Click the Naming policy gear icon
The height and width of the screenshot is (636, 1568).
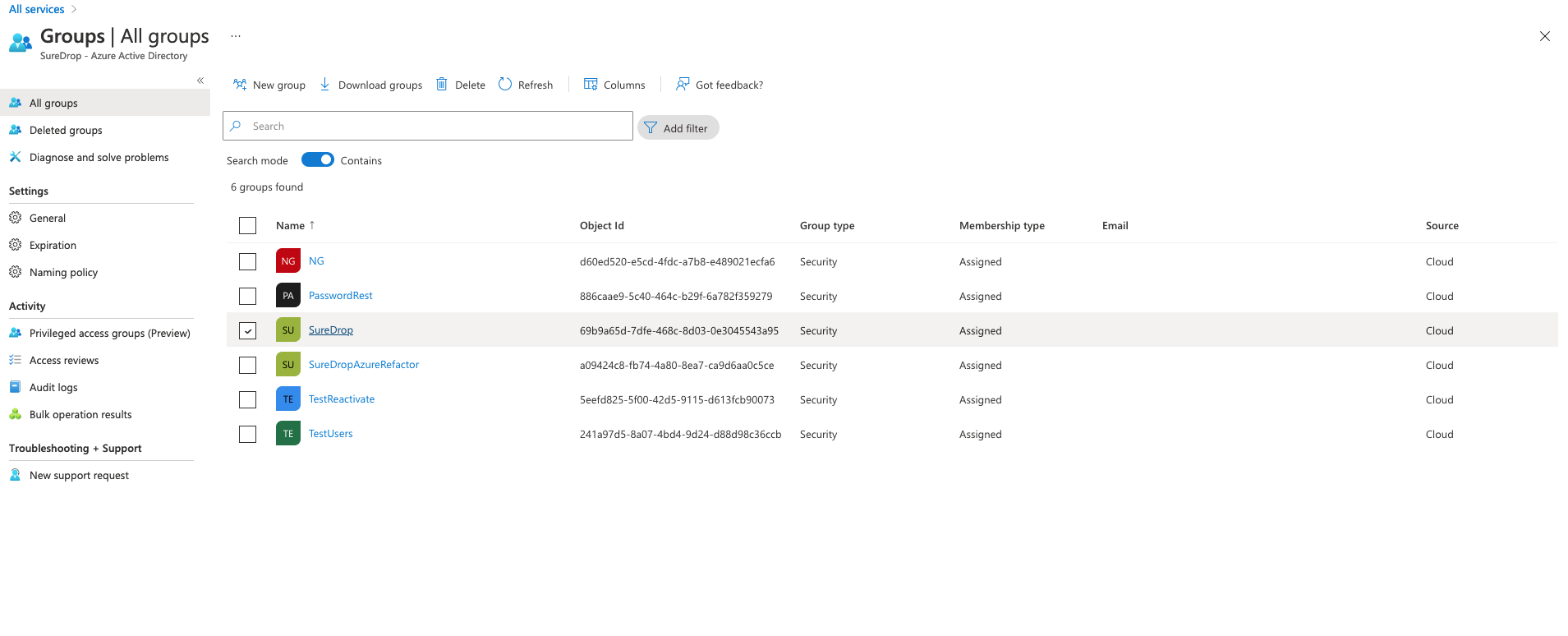[15, 272]
